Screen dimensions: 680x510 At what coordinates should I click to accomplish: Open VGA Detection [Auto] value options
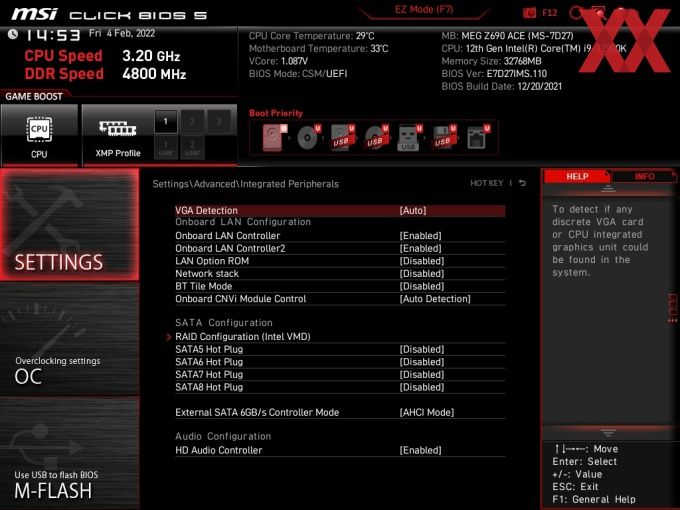coord(413,211)
